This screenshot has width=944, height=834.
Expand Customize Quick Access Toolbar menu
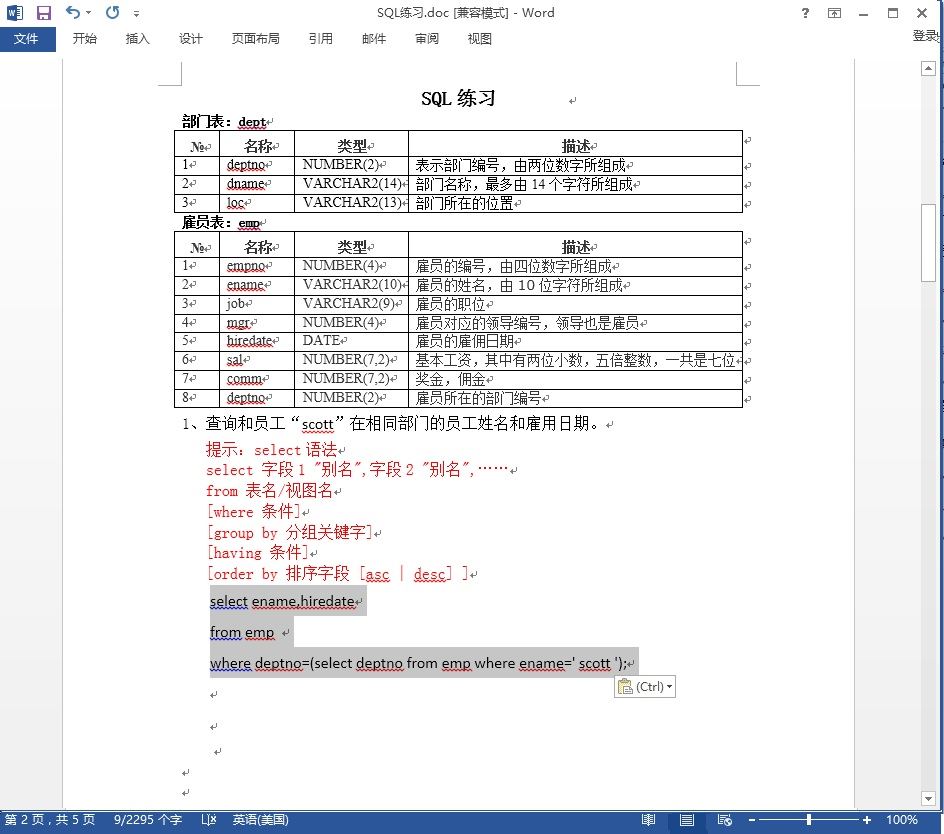tap(137, 13)
